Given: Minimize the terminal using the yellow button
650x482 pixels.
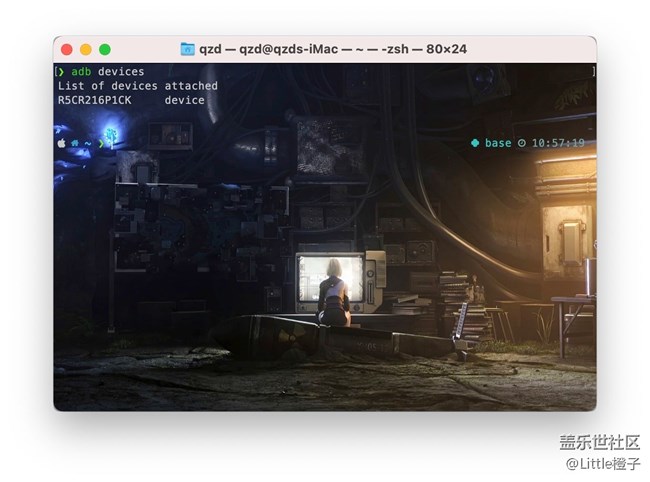Looking at the screenshot, I should pyautogui.click(x=86, y=49).
